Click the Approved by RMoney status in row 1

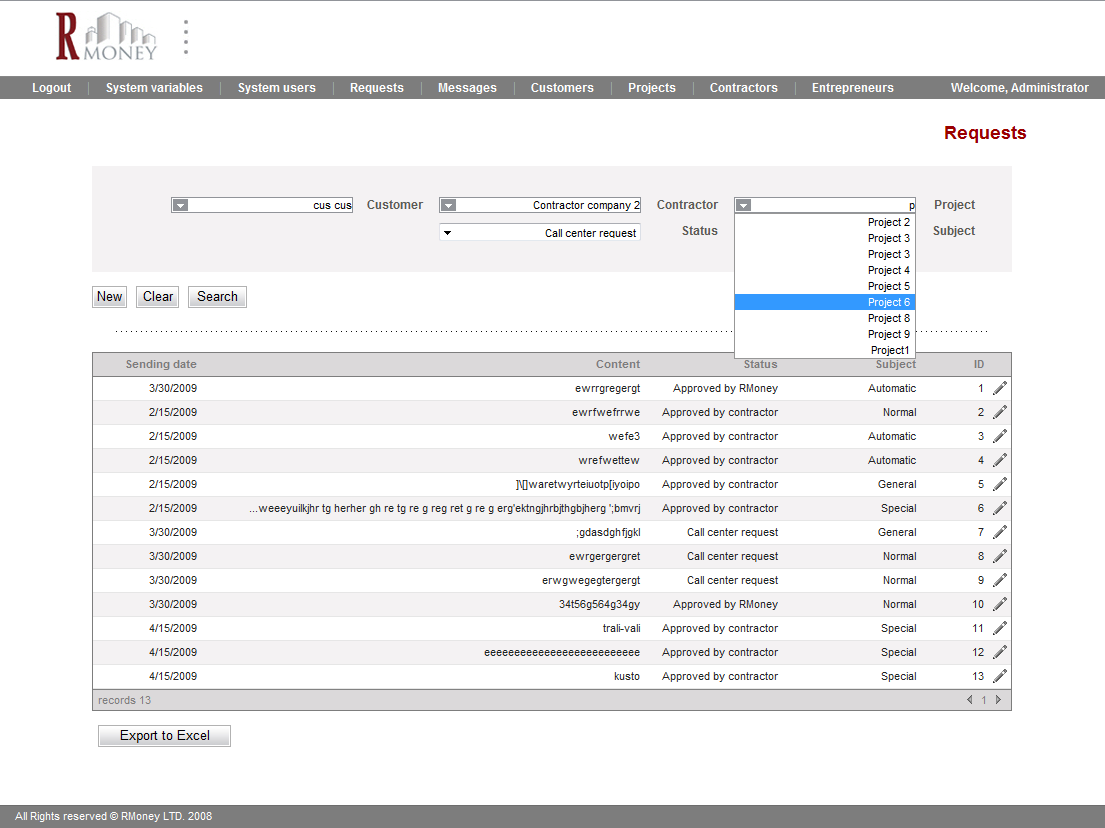725,388
